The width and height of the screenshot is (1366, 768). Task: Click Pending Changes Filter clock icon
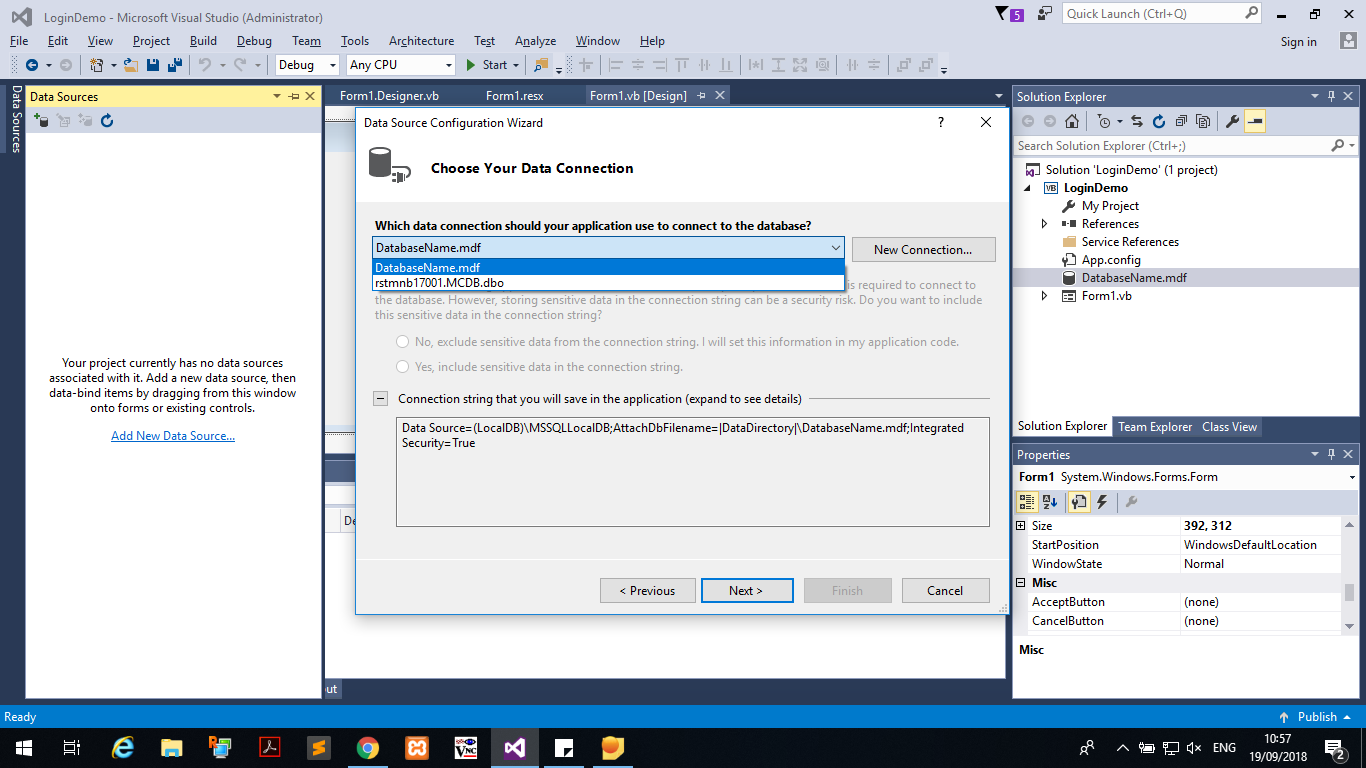point(1103,121)
